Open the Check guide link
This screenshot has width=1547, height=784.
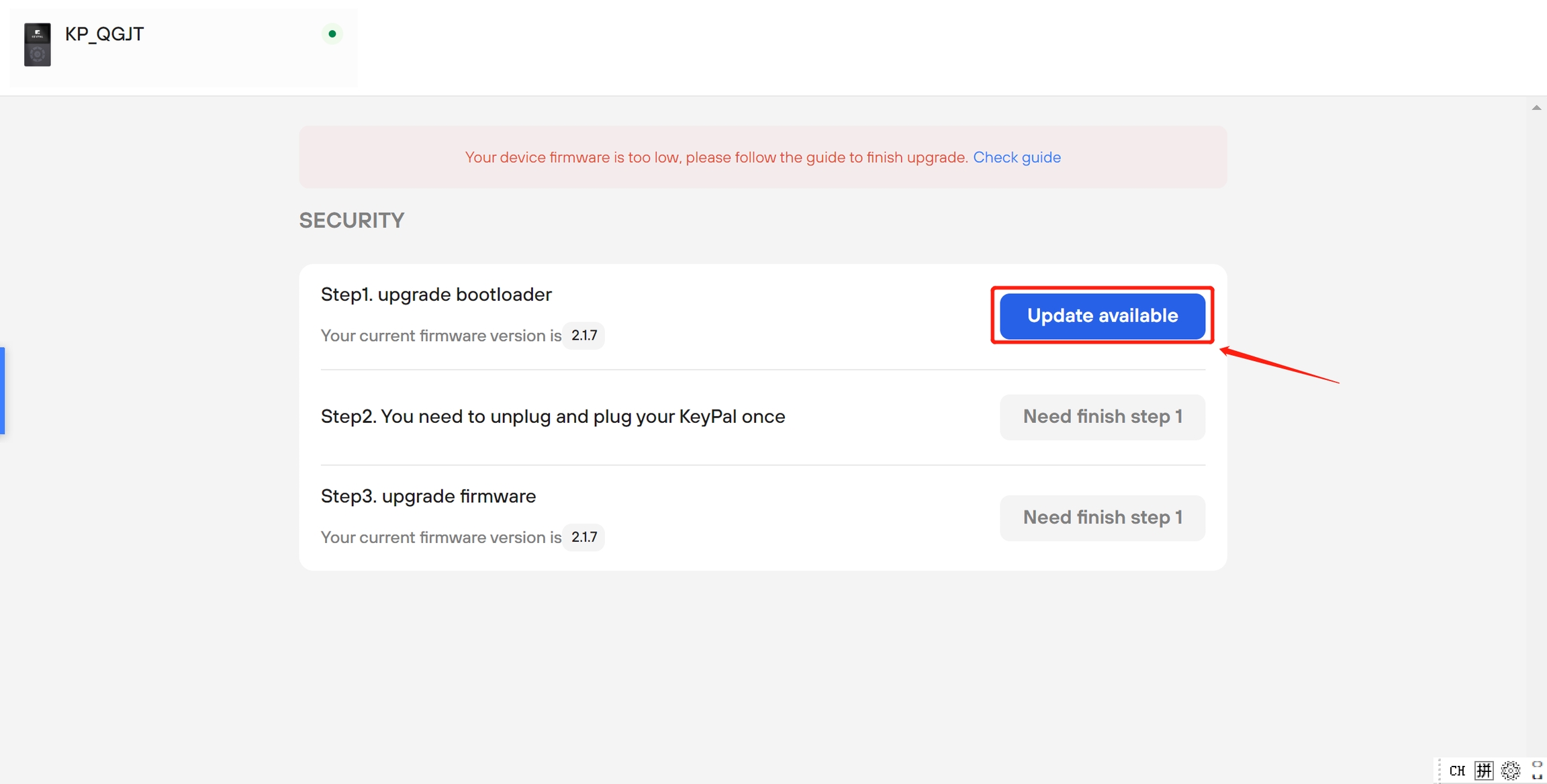click(x=1017, y=157)
